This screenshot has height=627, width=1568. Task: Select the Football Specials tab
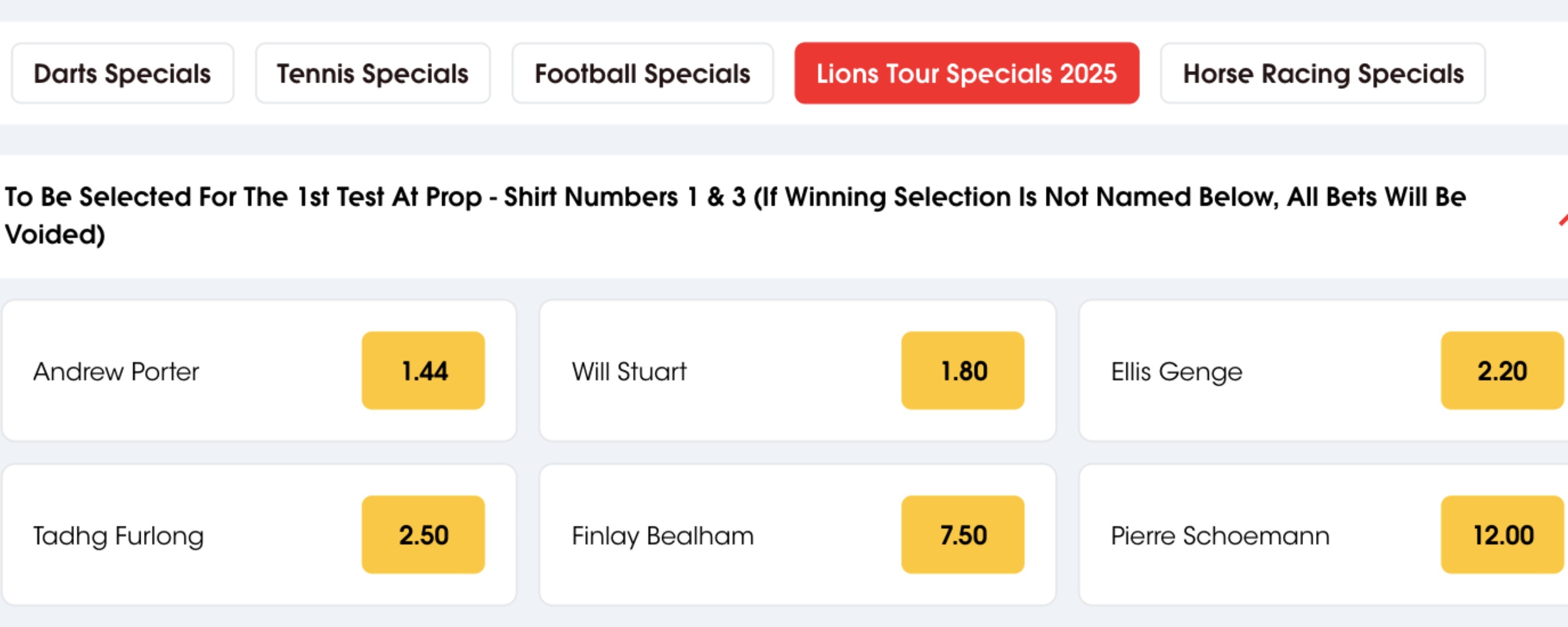click(x=642, y=74)
